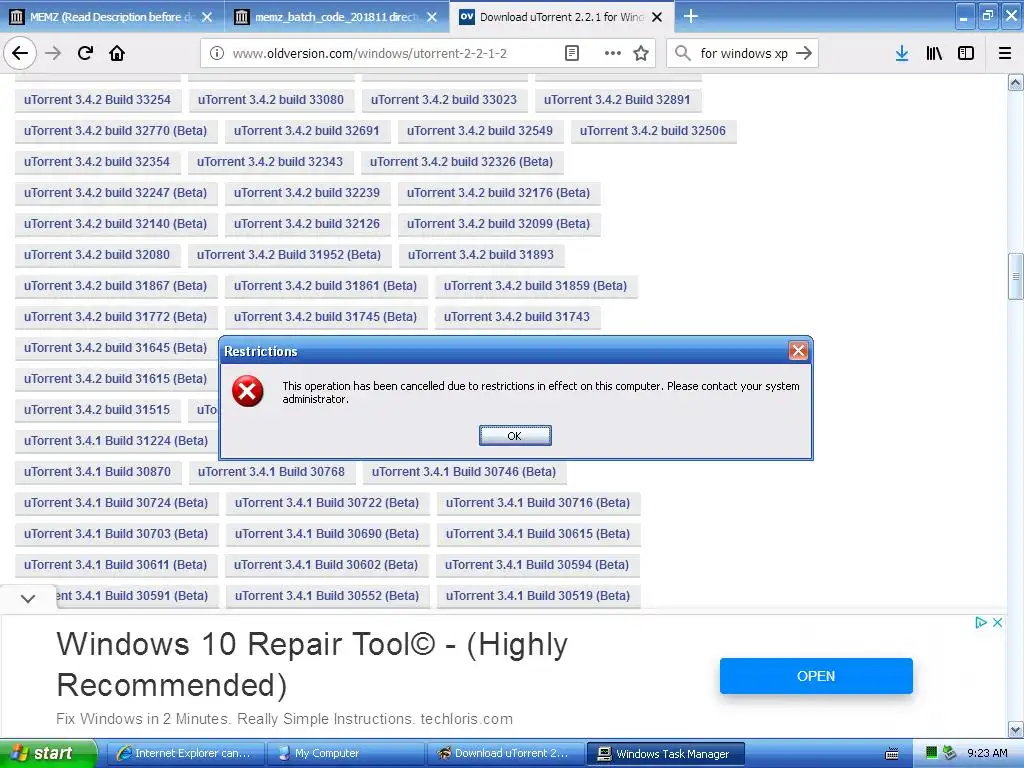
Task: Open uTorrent 3.4.1 Build 31224 (Beta)
Action: point(116,441)
